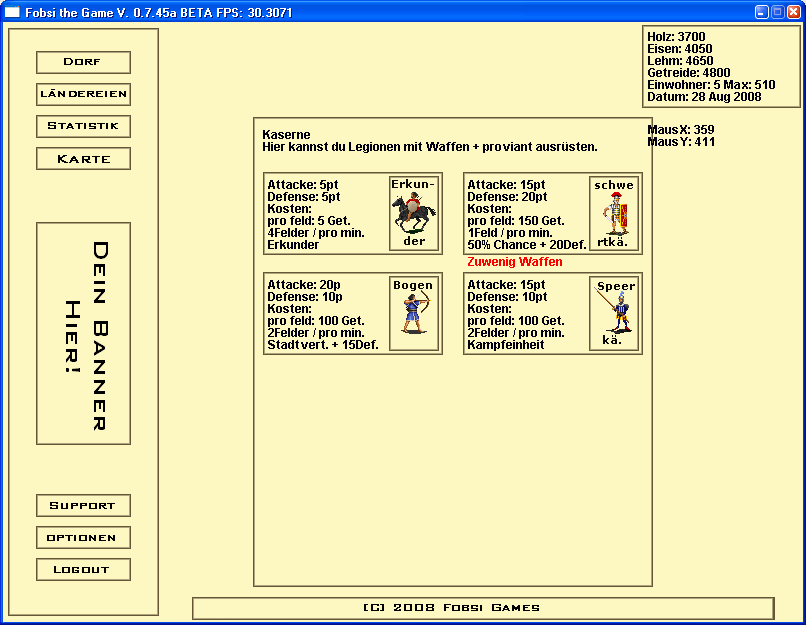806x625 pixels.
Task: Click the resource info panel showing Holz
Action: 721,66
